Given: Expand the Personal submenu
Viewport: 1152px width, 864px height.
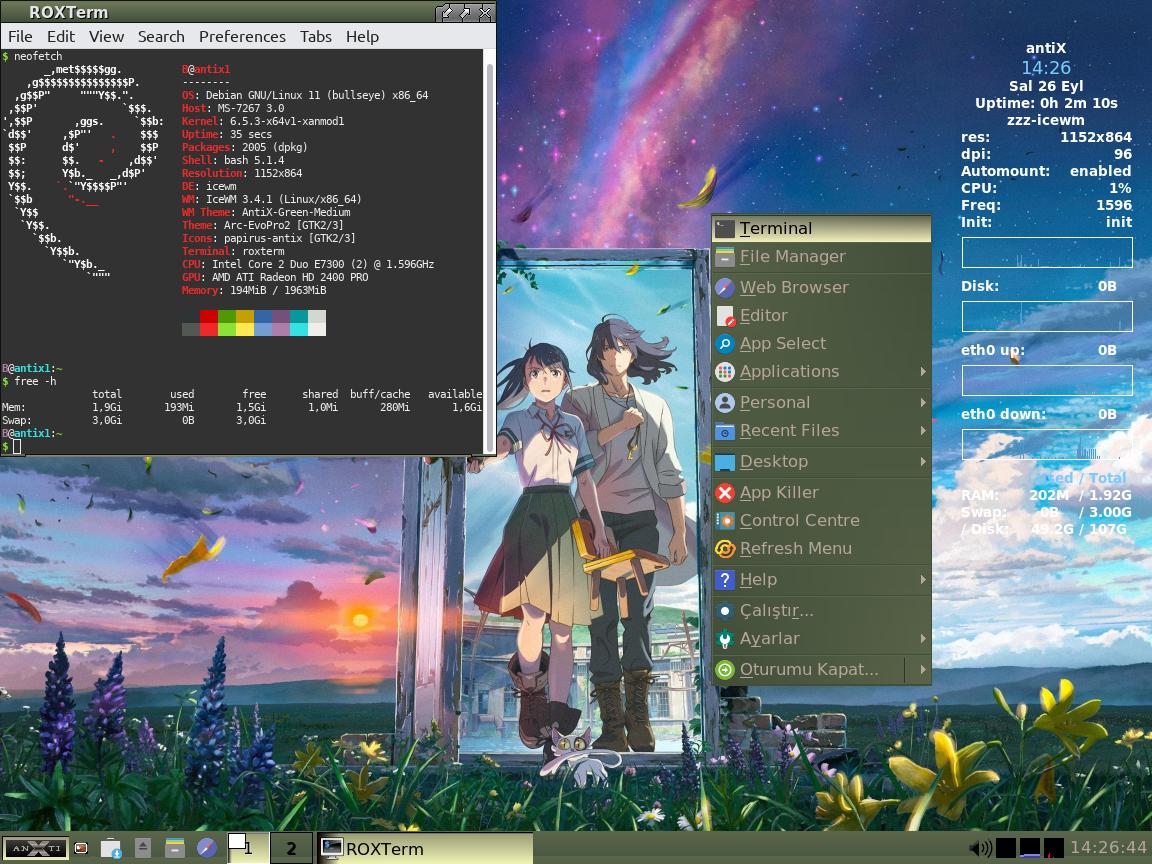Looking at the screenshot, I should point(821,403).
